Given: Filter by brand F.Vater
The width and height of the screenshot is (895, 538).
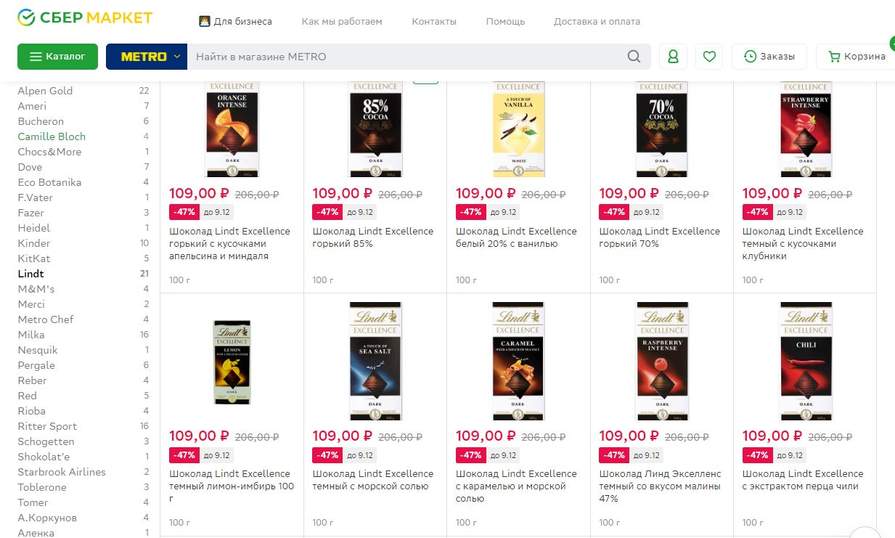Looking at the screenshot, I should coord(35,197).
